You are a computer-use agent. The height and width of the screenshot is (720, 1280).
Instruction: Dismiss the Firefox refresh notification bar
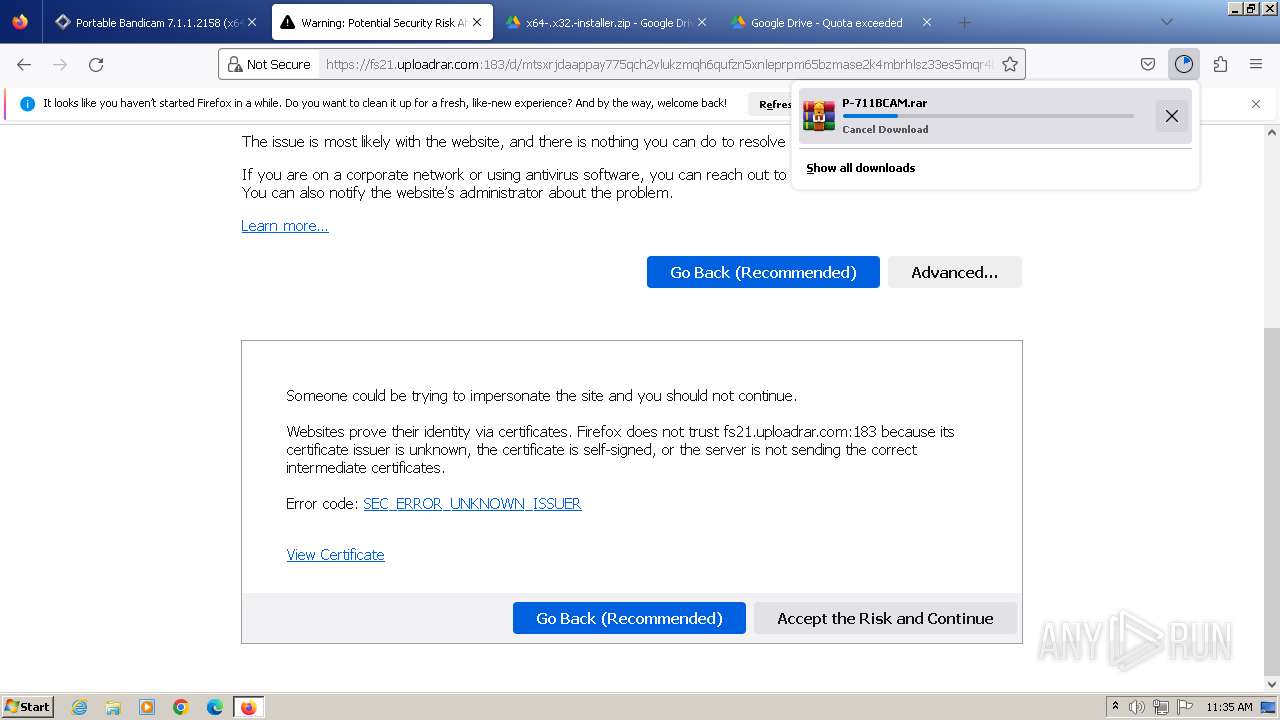(x=1256, y=104)
